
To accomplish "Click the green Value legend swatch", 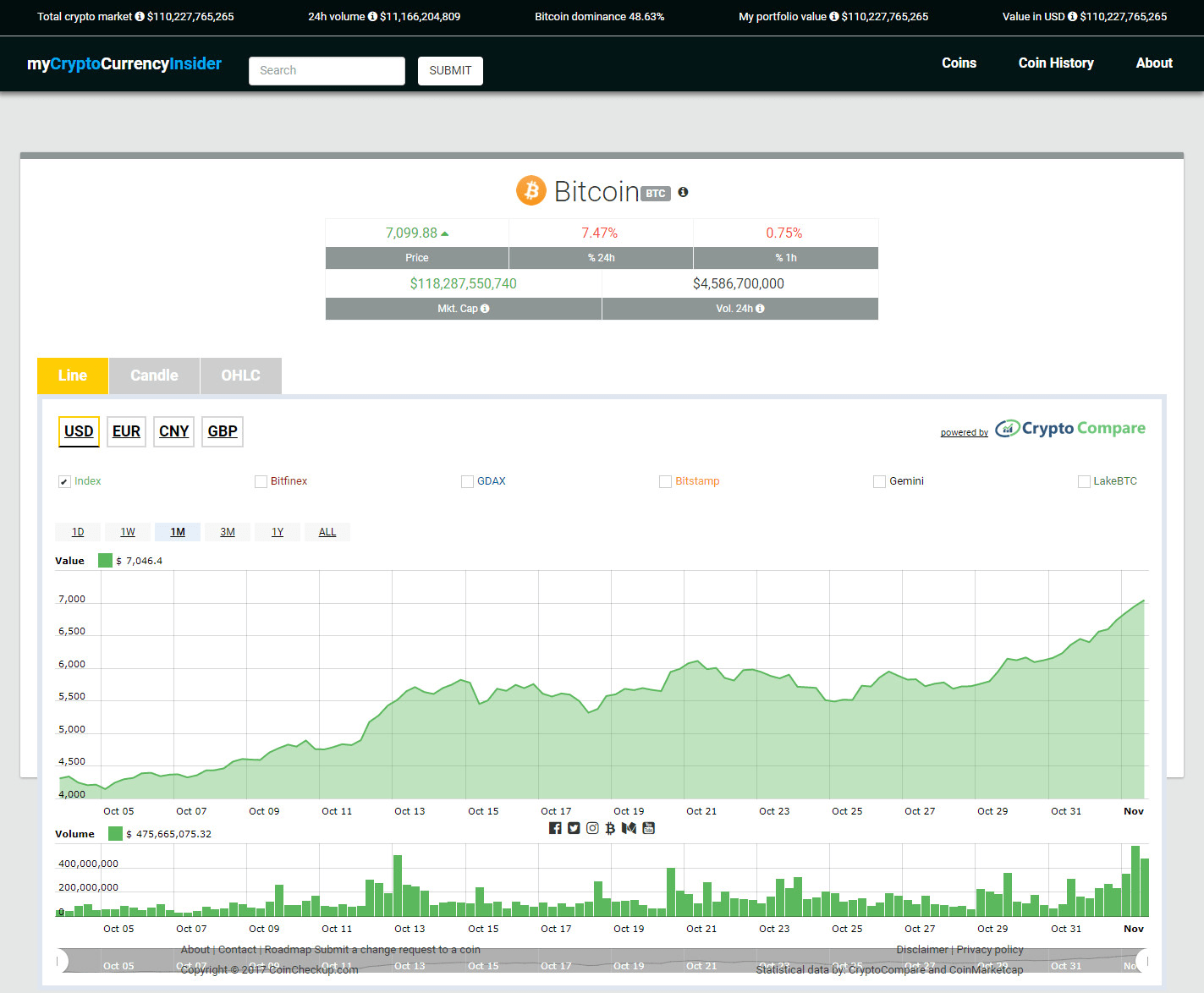I will (x=105, y=560).
